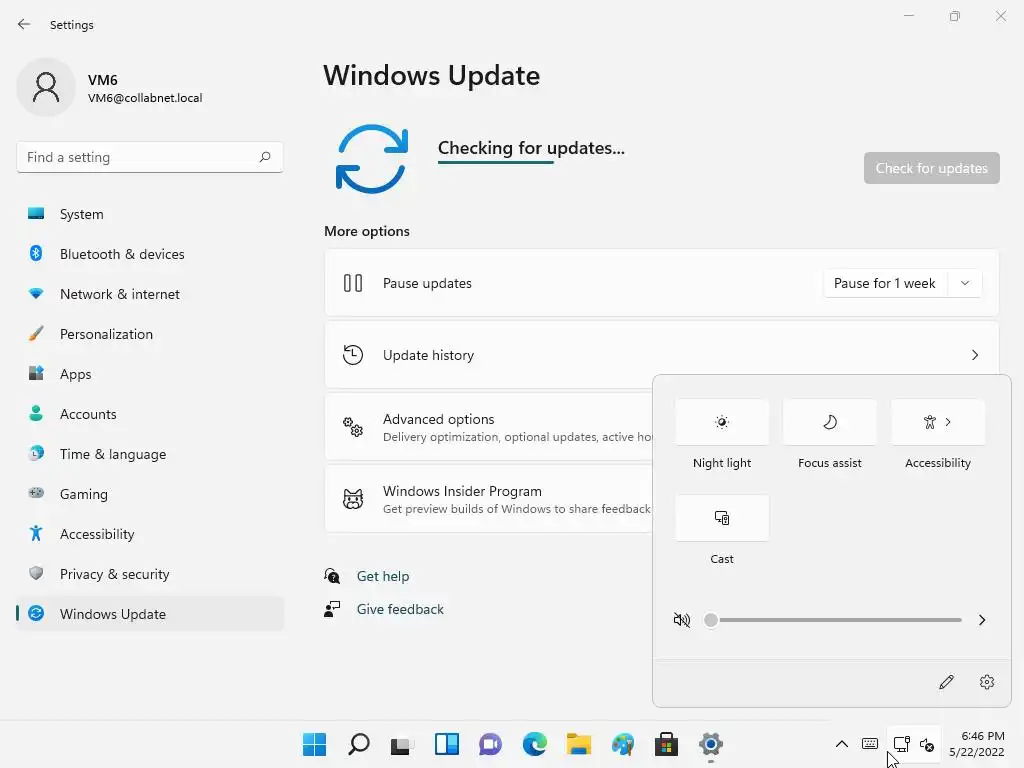Unmute using the volume speaker icon
The image size is (1024, 768).
[682, 620]
